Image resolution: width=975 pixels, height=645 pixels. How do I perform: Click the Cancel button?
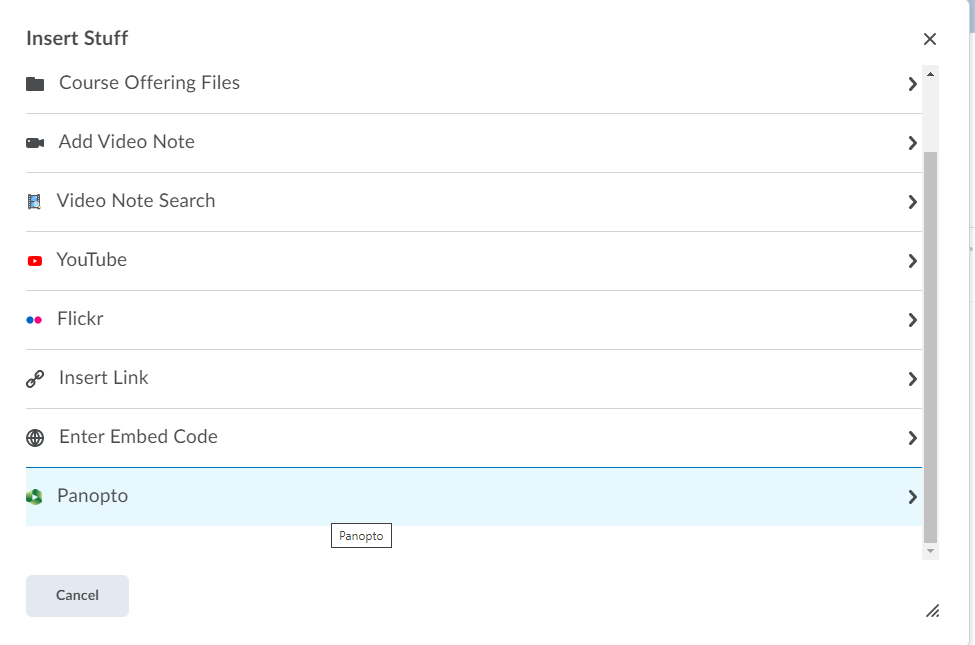[x=77, y=595]
